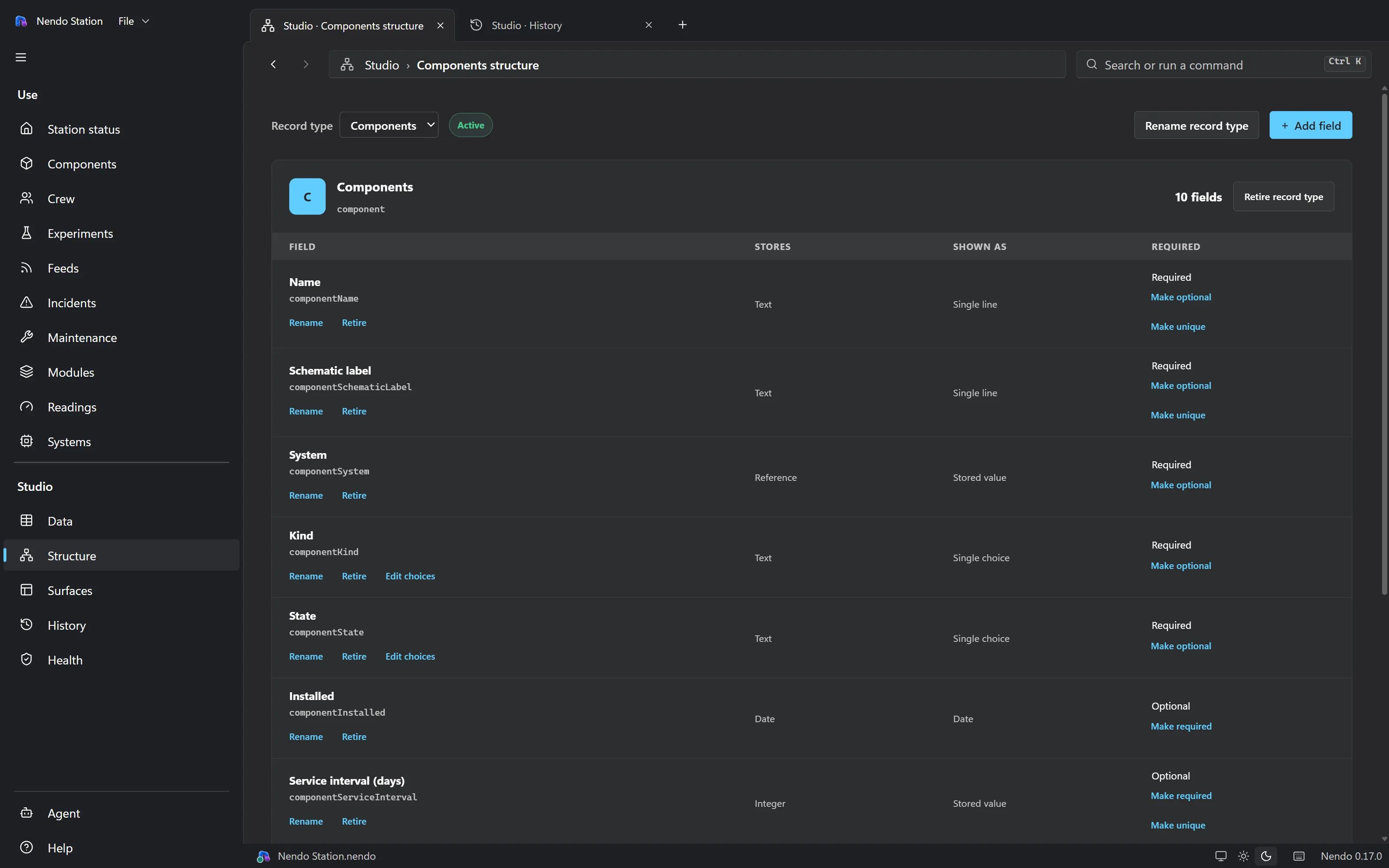Screen dimensions: 1389x868
Task: Open Maintenance in the sidebar
Action: (x=122, y=338)
